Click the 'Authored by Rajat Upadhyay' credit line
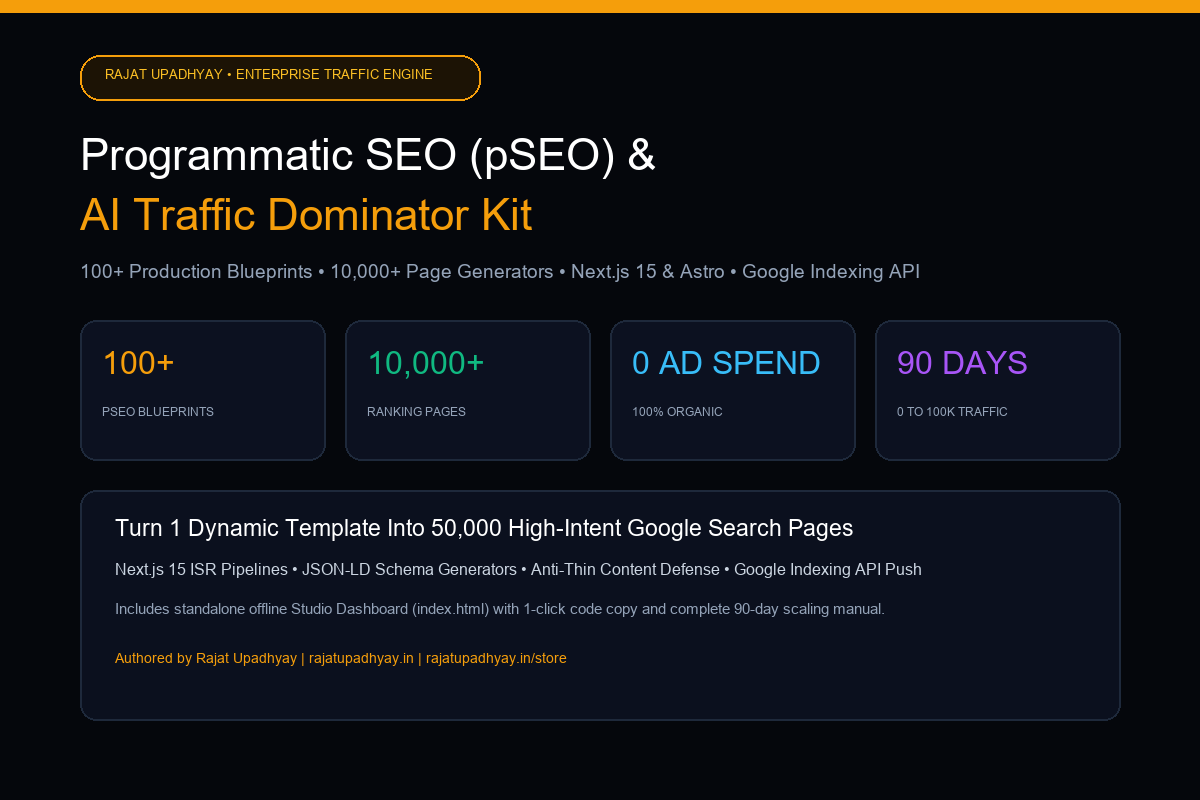1200x800 pixels. click(341, 658)
